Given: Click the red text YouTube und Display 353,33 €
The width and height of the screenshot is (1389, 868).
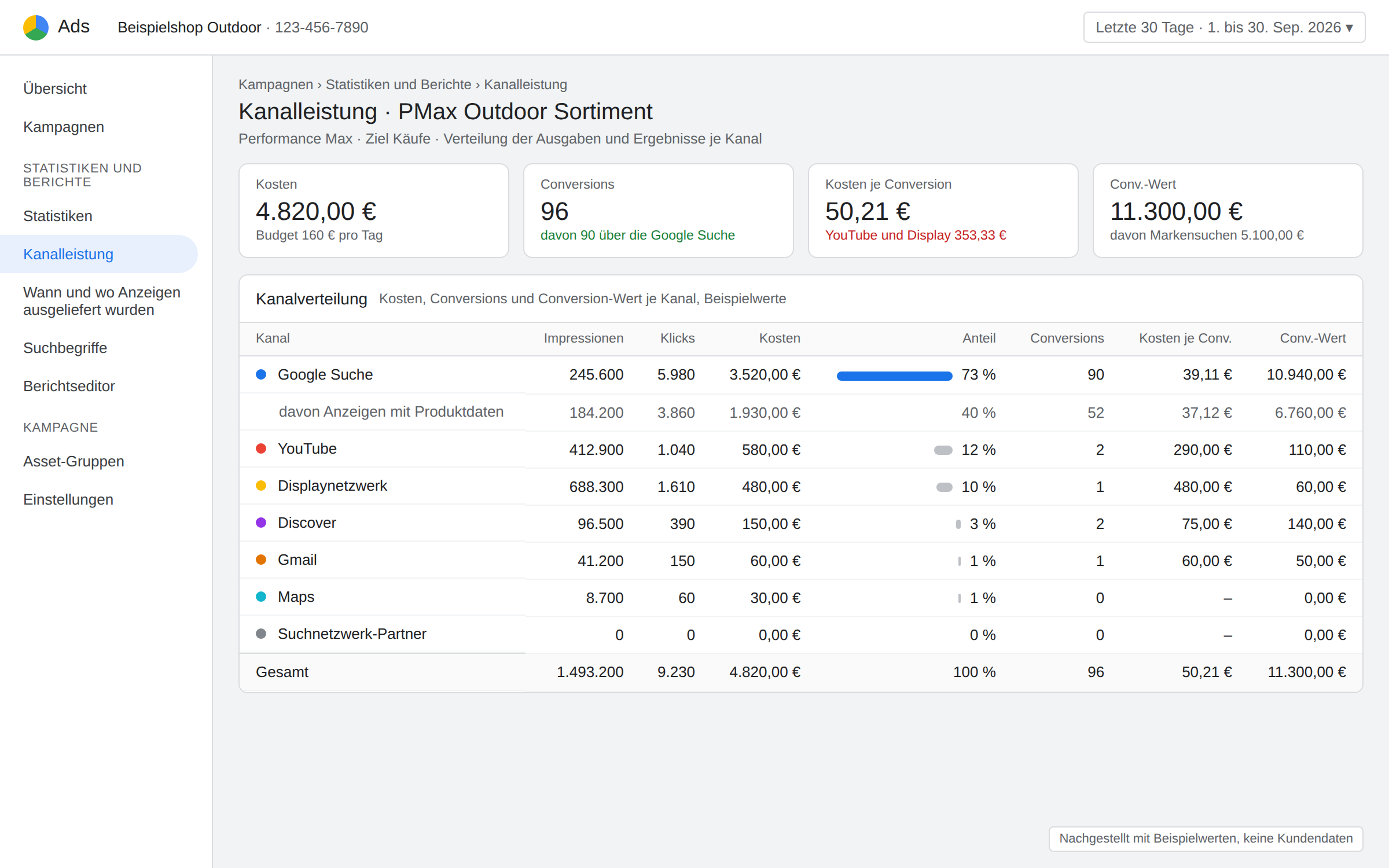Looking at the screenshot, I should click(x=916, y=235).
